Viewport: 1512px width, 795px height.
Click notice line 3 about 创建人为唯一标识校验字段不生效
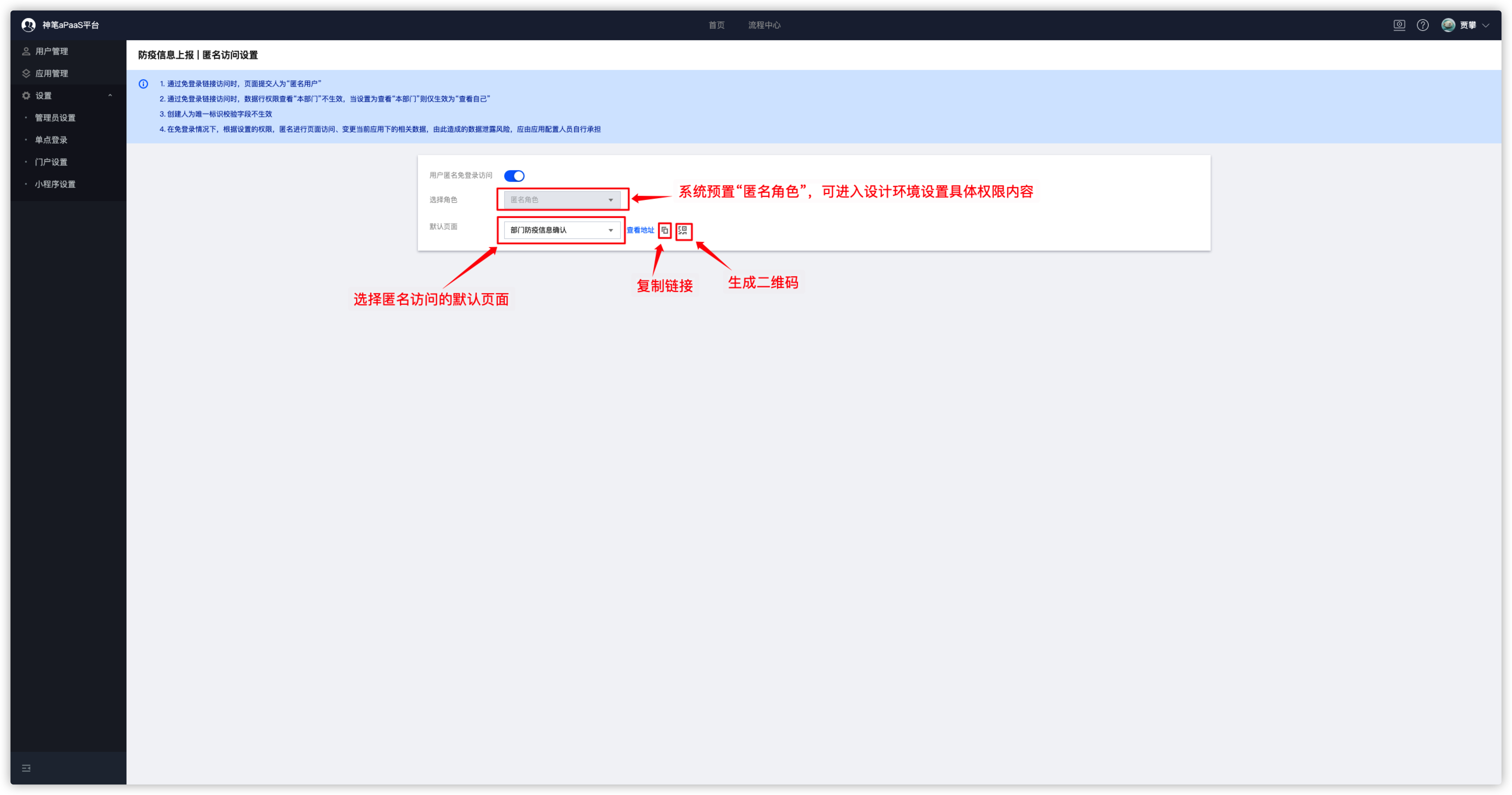coord(215,114)
